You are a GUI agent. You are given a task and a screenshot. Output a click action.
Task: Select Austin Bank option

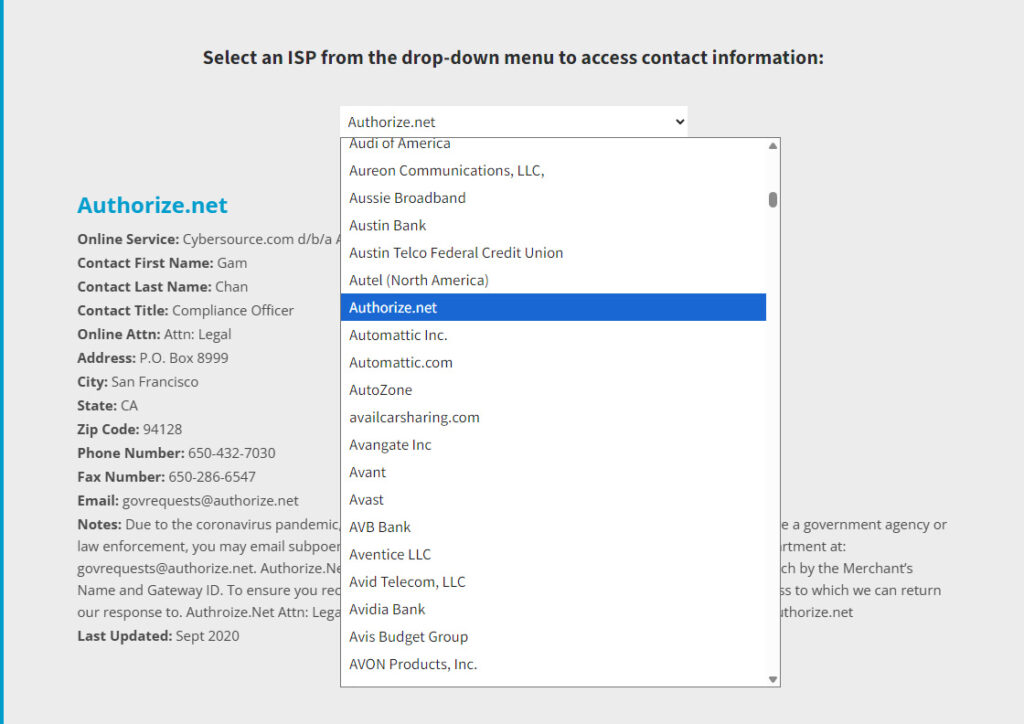coord(388,226)
